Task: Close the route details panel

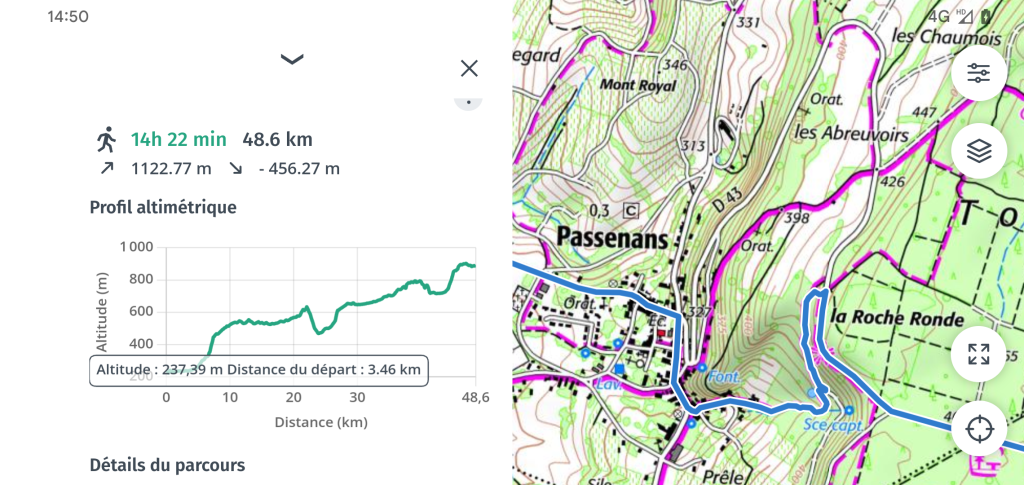Action: point(469,69)
